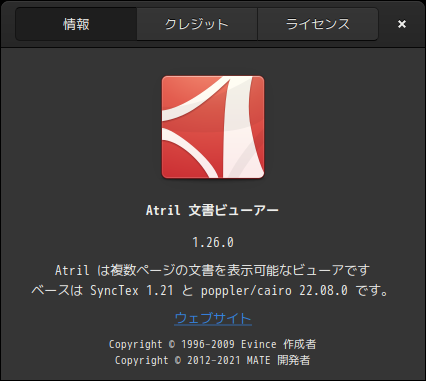The width and height of the screenshot is (426, 381).
Task: Close the about dialog
Action: pyautogui.click(x=402, y=24)
